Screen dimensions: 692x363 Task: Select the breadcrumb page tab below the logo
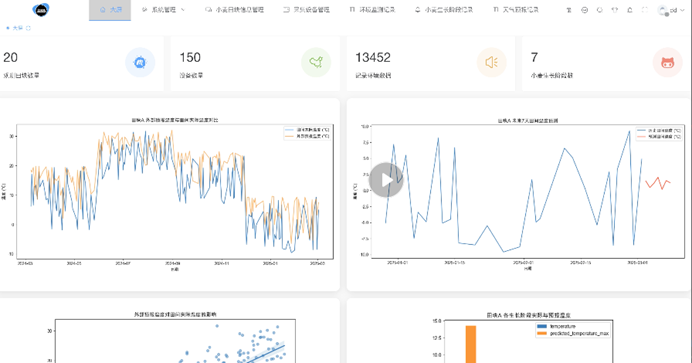pyautogui.click(x=18, y=28)
